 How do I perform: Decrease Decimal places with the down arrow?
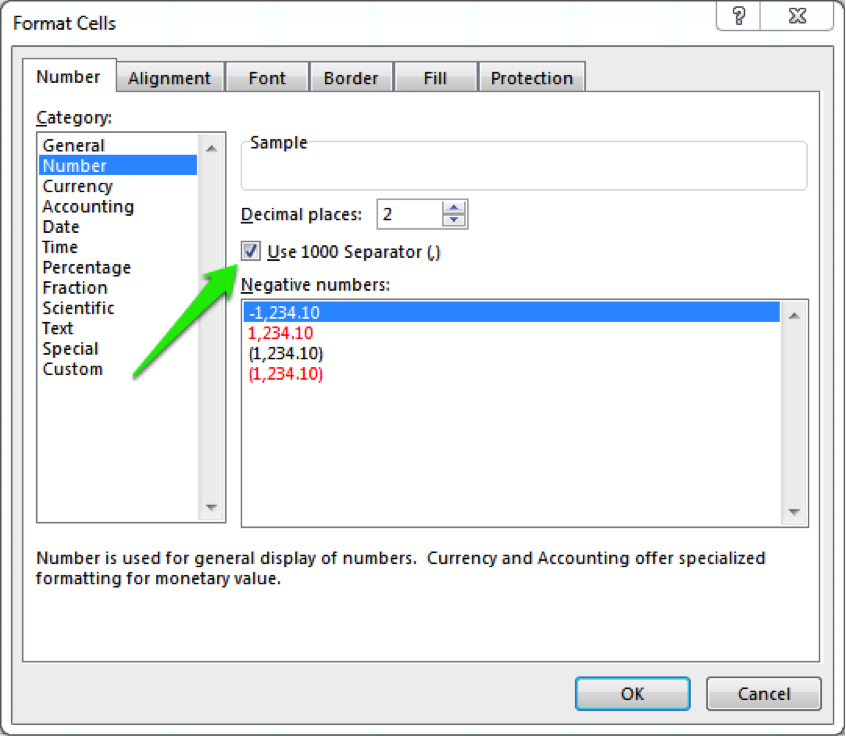(455, 220)
